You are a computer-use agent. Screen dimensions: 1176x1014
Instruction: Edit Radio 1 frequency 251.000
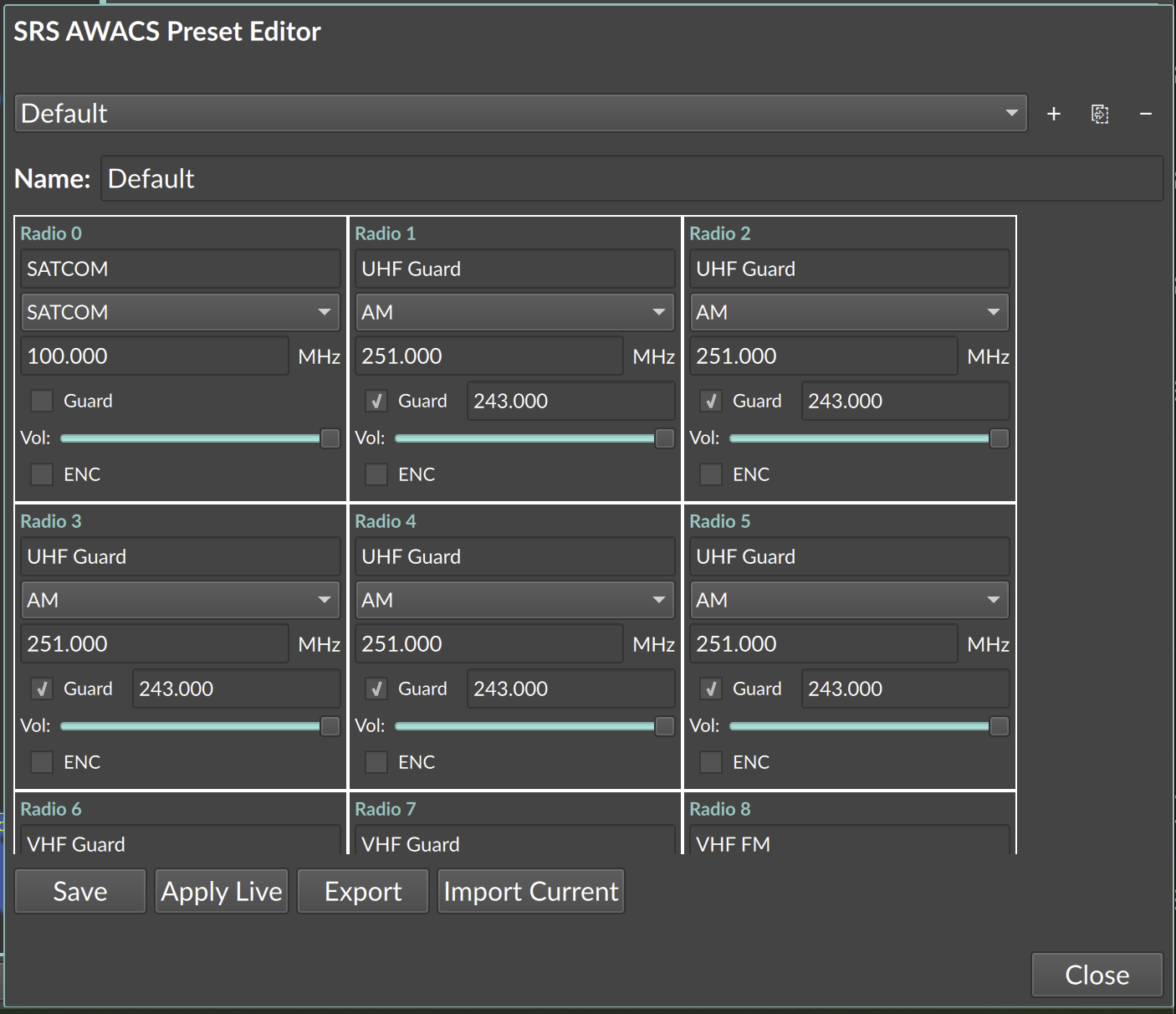coord(489,356)
